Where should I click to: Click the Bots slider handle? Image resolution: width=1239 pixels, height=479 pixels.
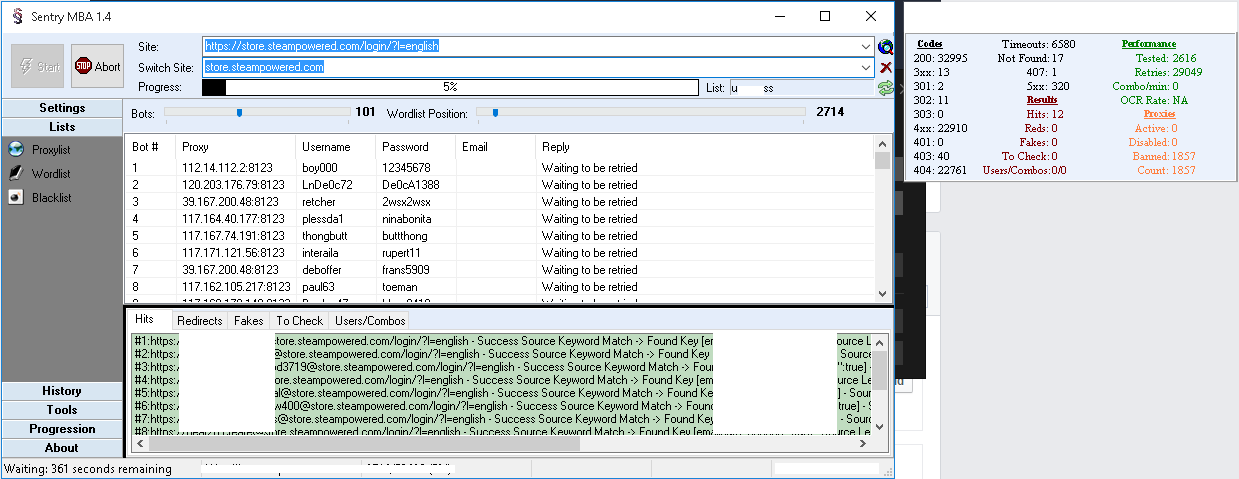pos(239,113)
